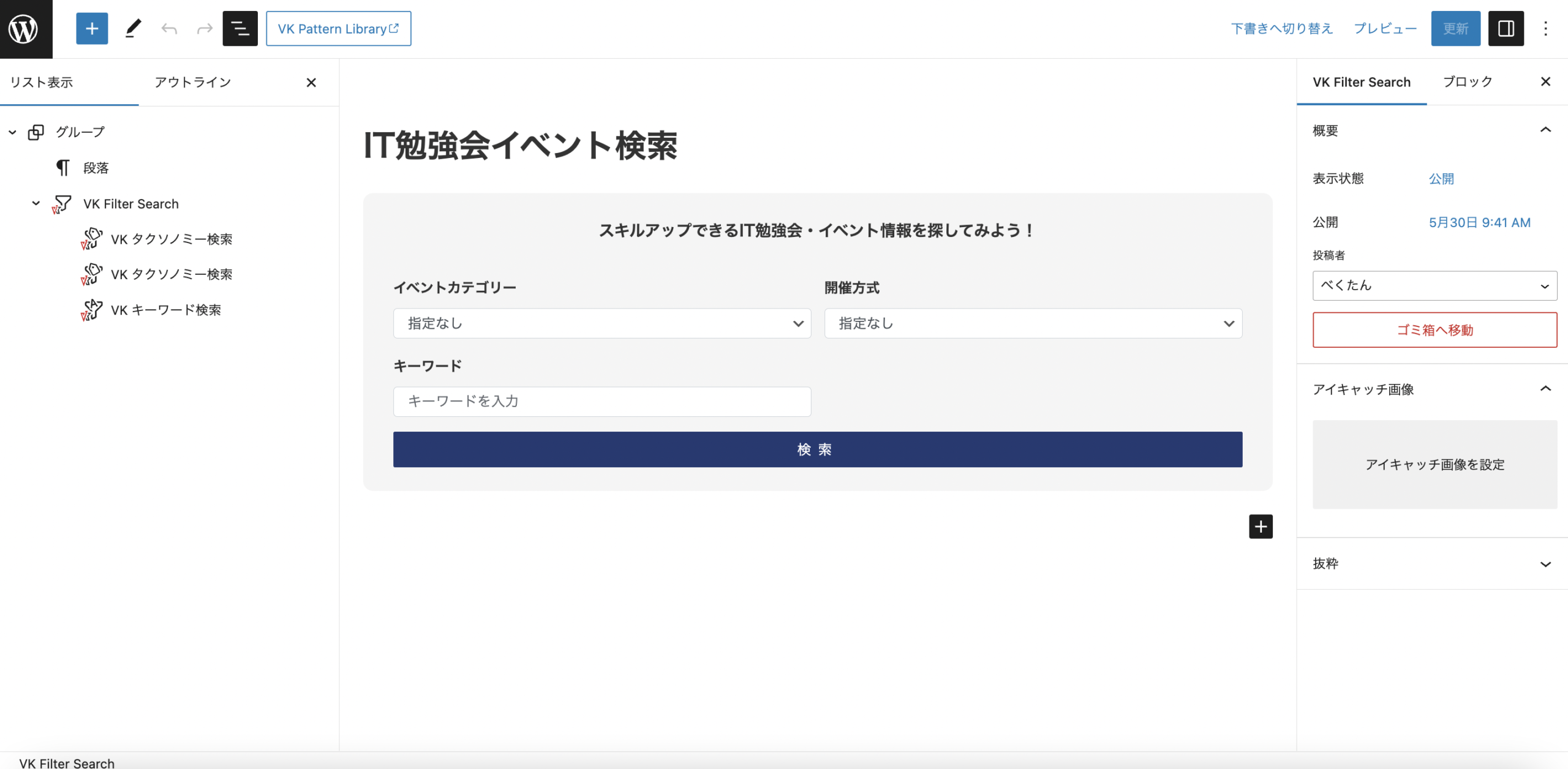This screenshot has width=1568, height=769.
Task: Click the 更新 update button
Action: 1455,28
